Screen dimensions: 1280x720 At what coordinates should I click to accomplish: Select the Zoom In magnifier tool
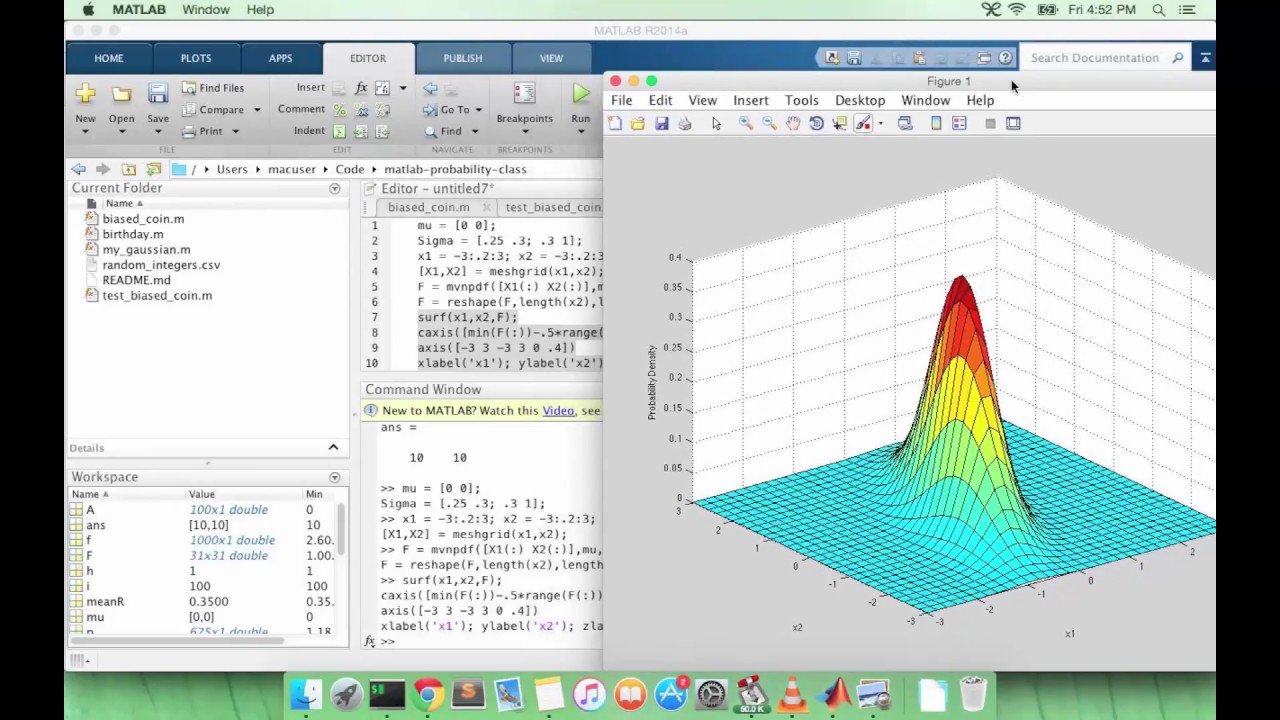pyautogui.click(x=746, y=123)
